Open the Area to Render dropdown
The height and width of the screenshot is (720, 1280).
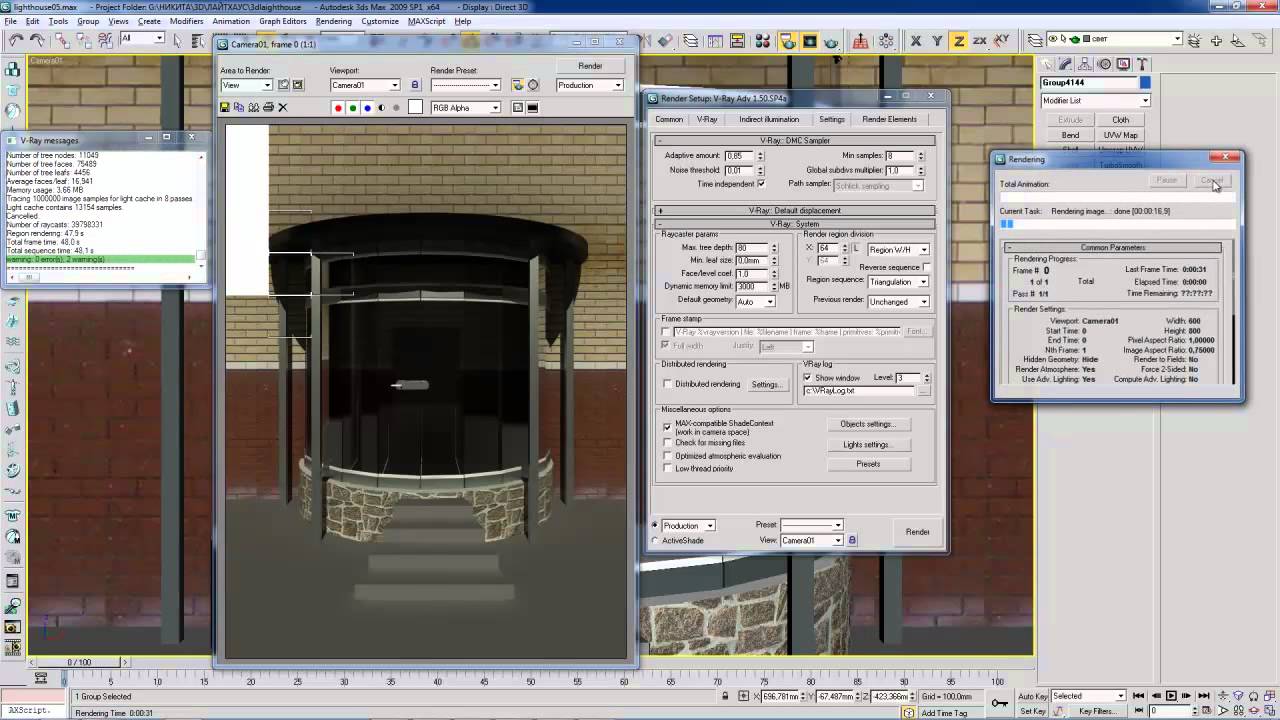[x=246, y=85]
